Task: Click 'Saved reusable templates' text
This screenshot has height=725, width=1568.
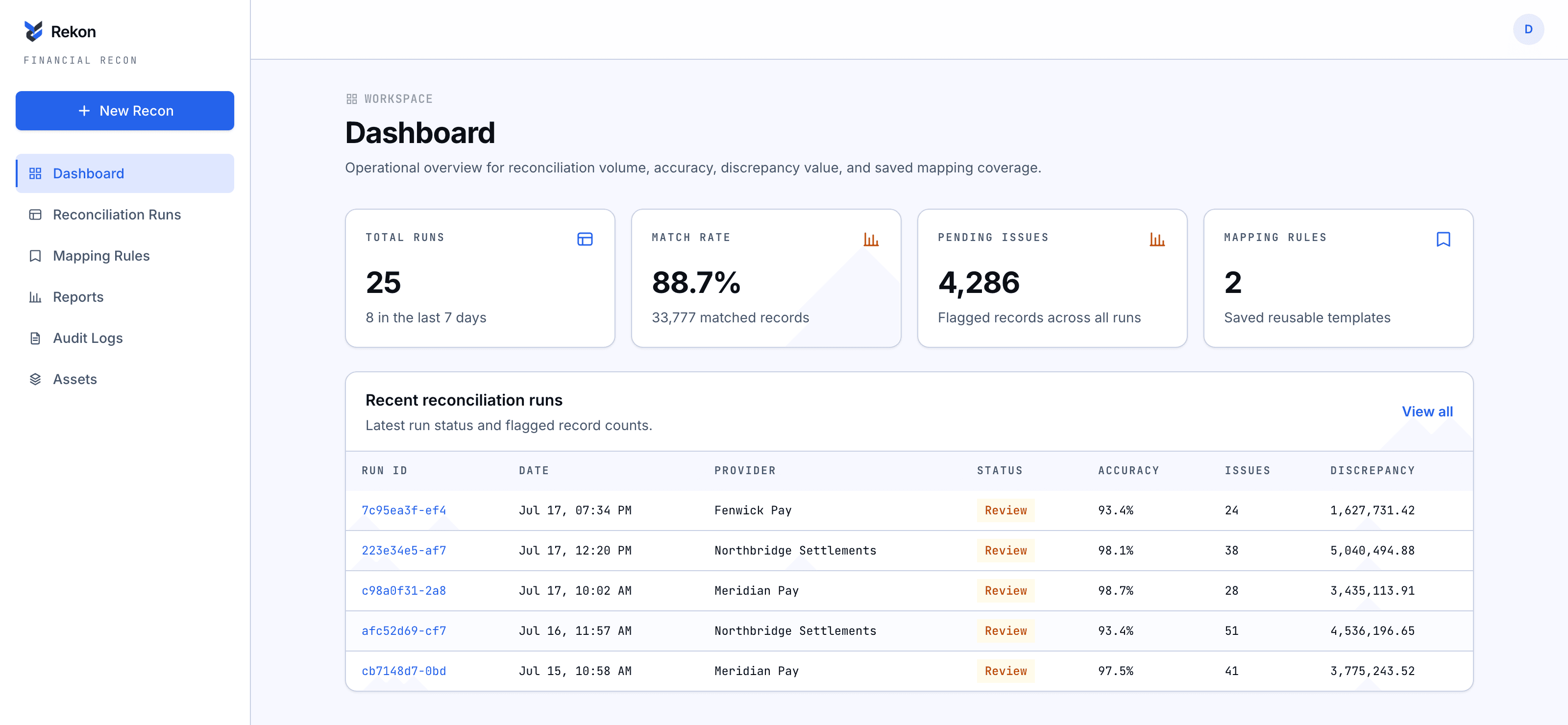Action: tap(1307, 318)
